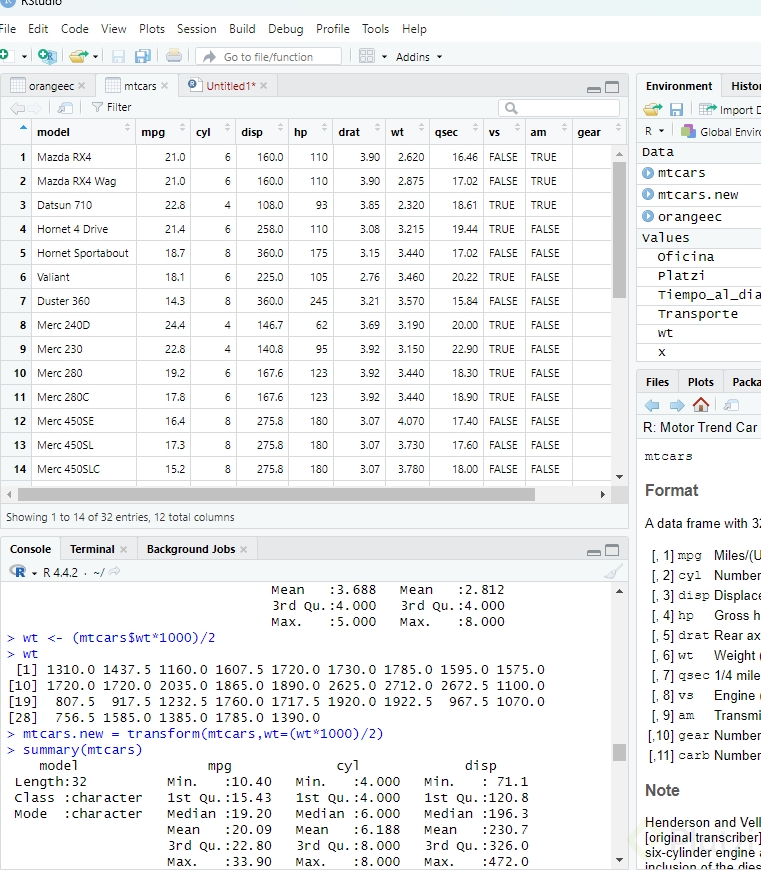This screenshot has height=870, width=761.
Task: Load workspace using Environment folder icon
Action: tap(653, 110)
